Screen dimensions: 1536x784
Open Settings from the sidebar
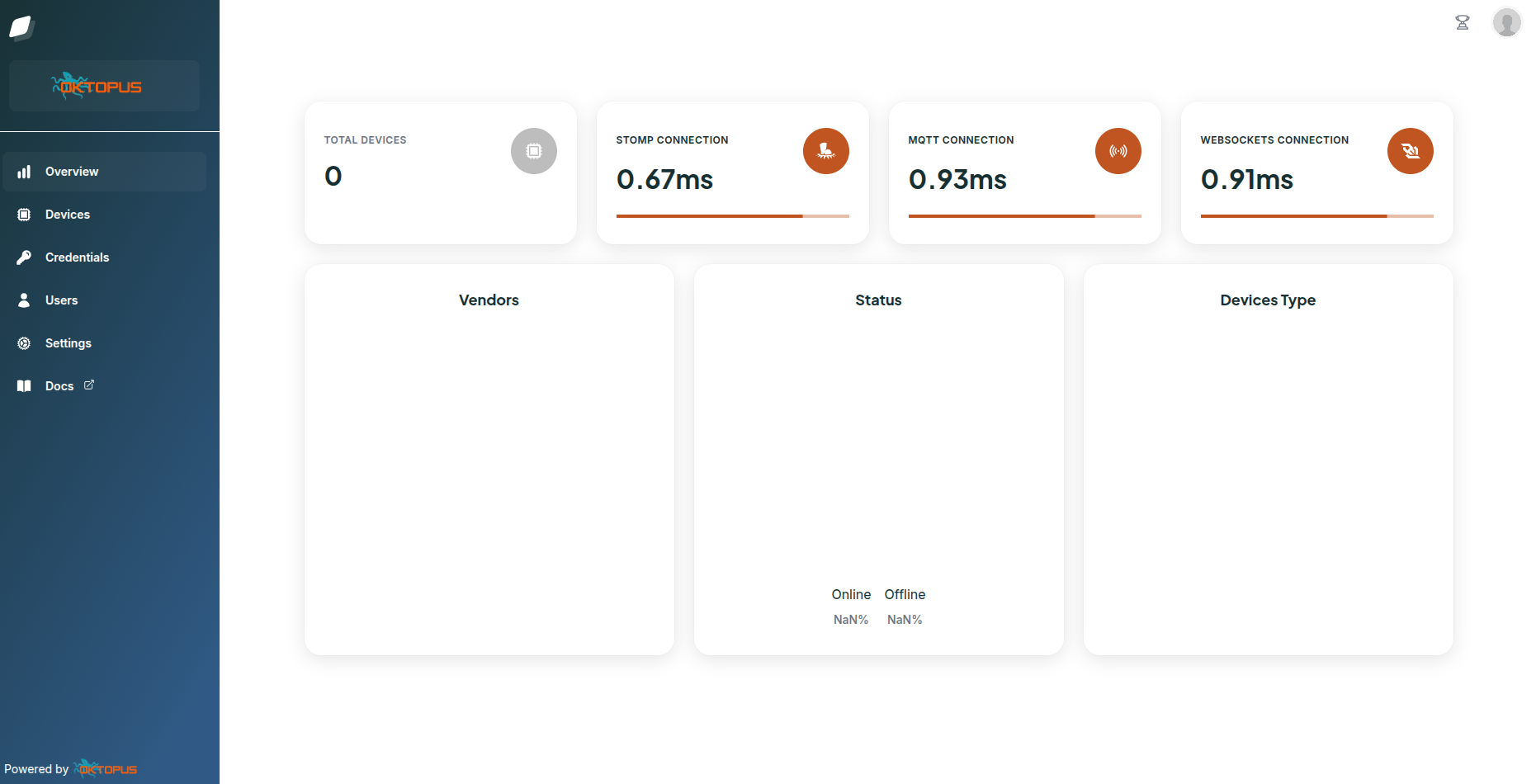(x=104, y=343)
